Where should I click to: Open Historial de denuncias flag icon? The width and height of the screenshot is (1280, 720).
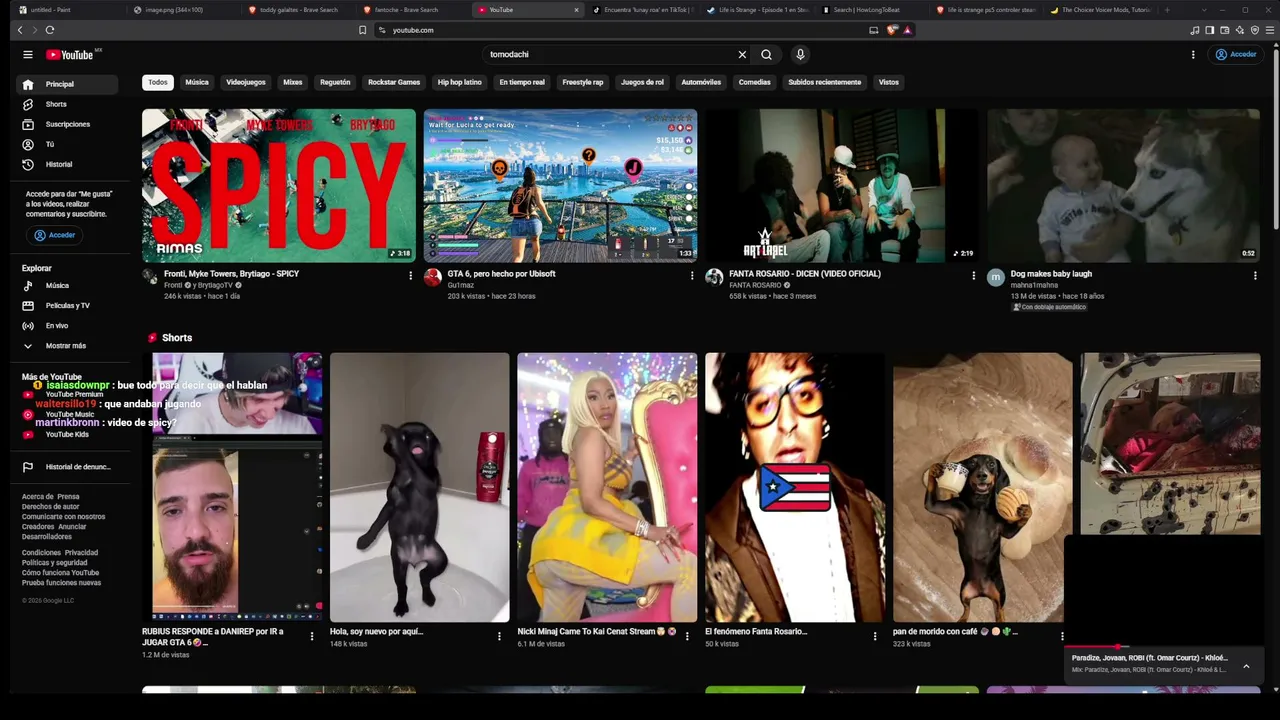click(28, 467)
